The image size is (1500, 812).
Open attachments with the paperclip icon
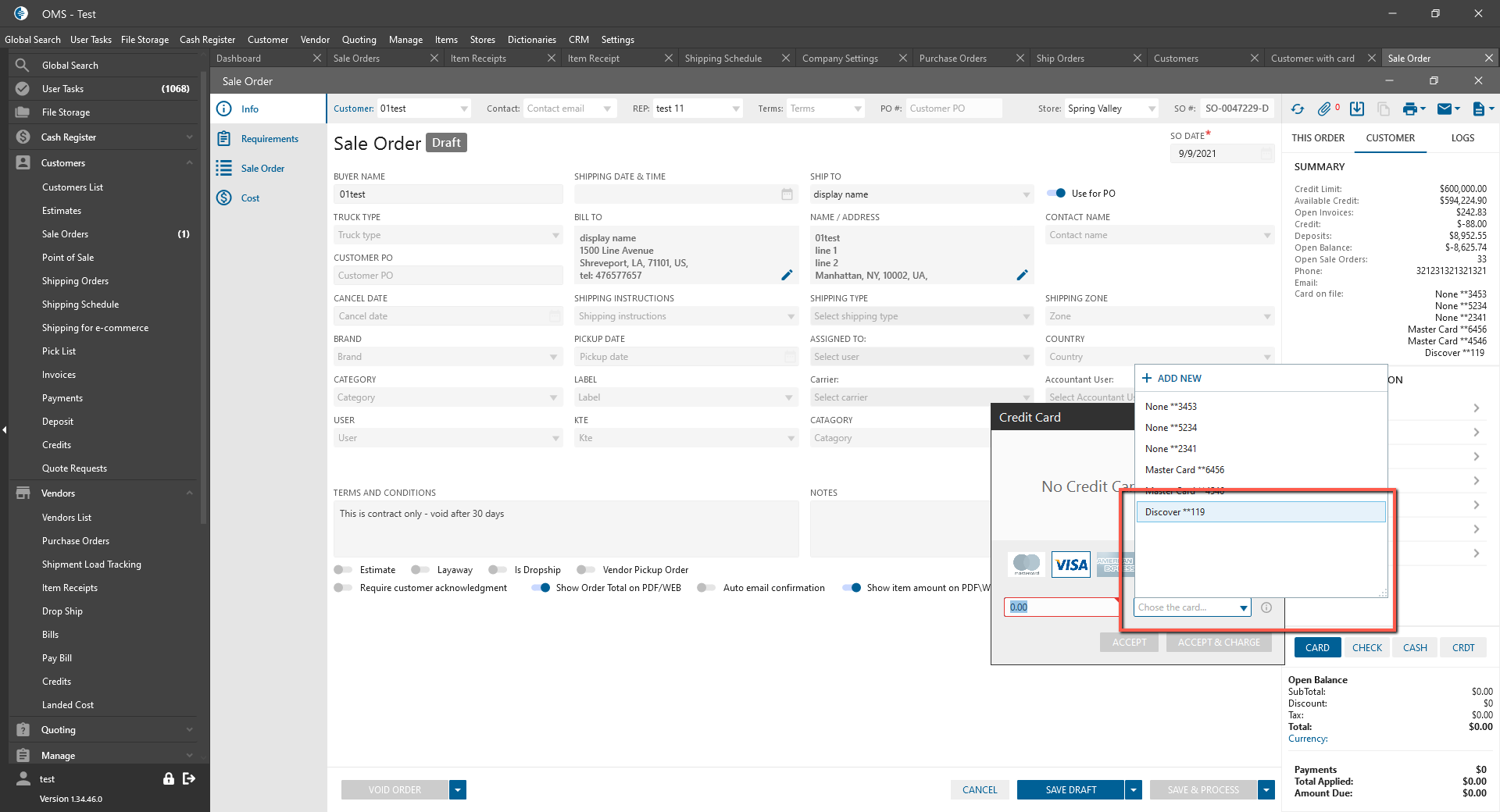[1324, 109]
